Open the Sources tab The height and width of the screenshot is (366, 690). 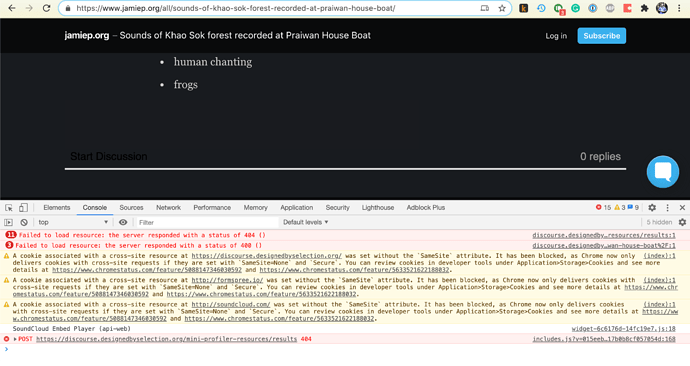pos(131,208)
